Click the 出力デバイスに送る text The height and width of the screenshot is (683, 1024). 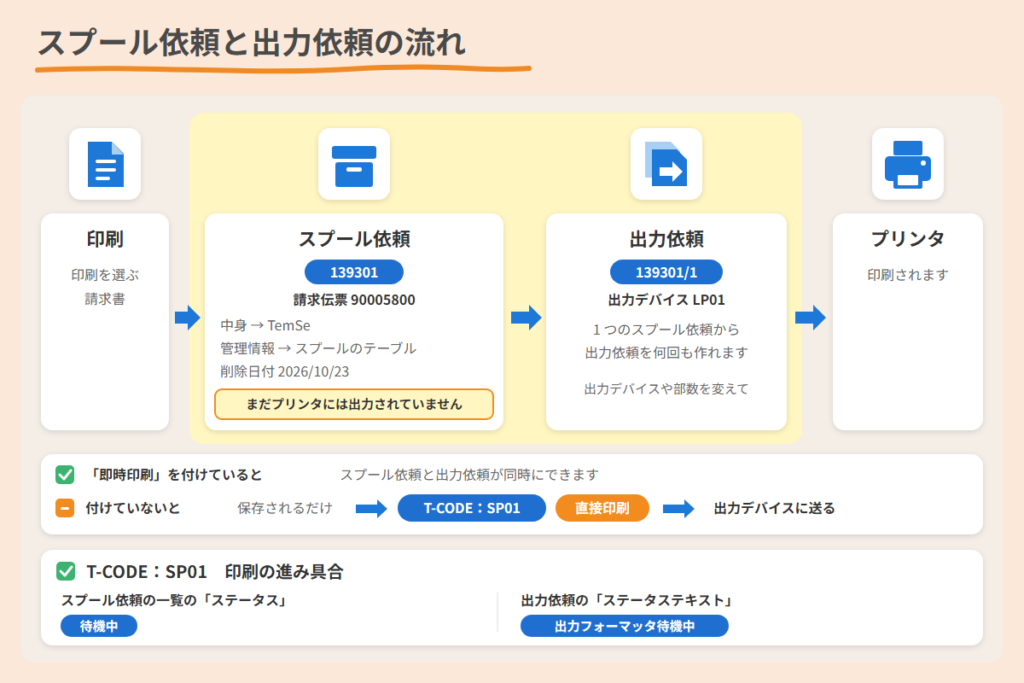click(x=775, y=508)
